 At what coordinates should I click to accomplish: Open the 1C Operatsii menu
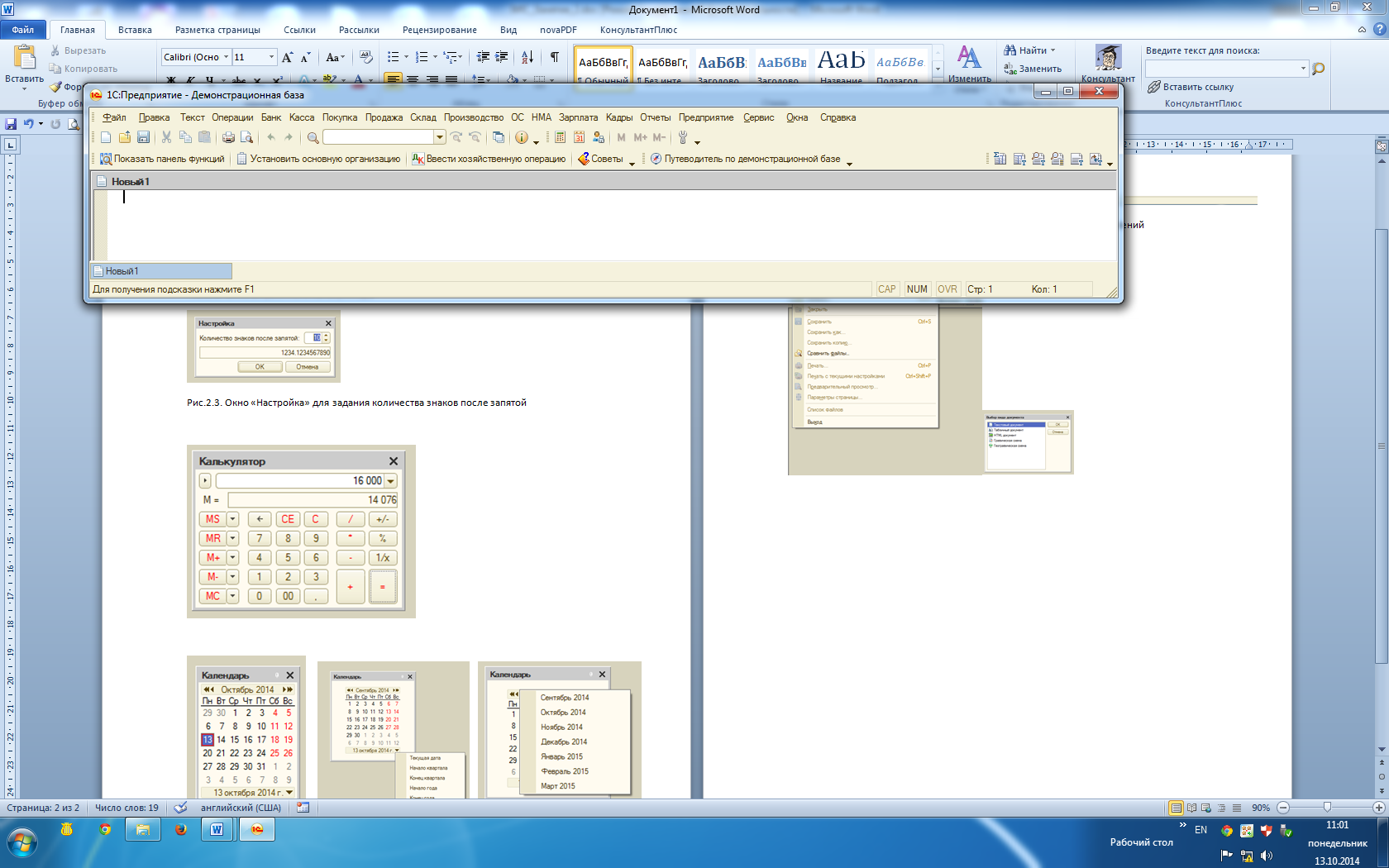[x=232, y=117]
